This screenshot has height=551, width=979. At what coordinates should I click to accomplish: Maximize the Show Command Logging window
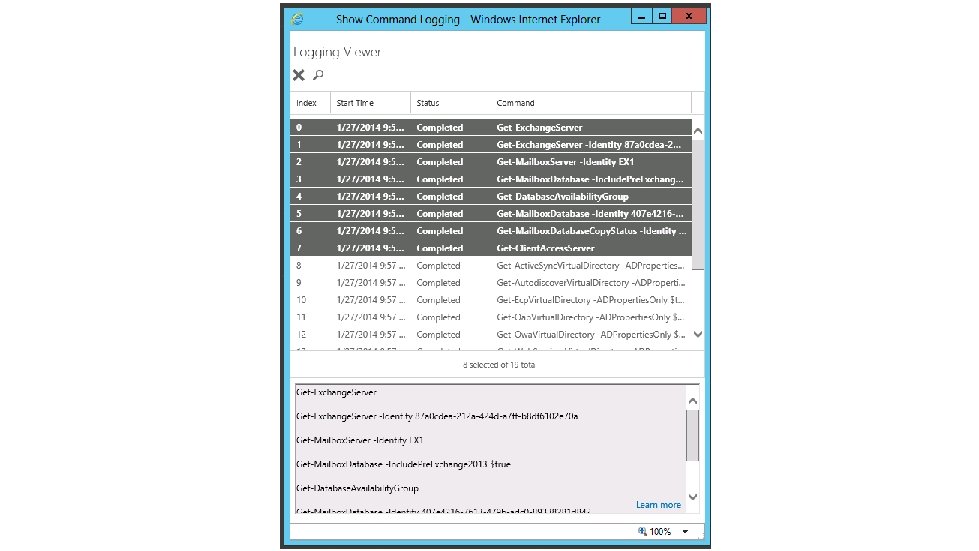pos(662,16)
